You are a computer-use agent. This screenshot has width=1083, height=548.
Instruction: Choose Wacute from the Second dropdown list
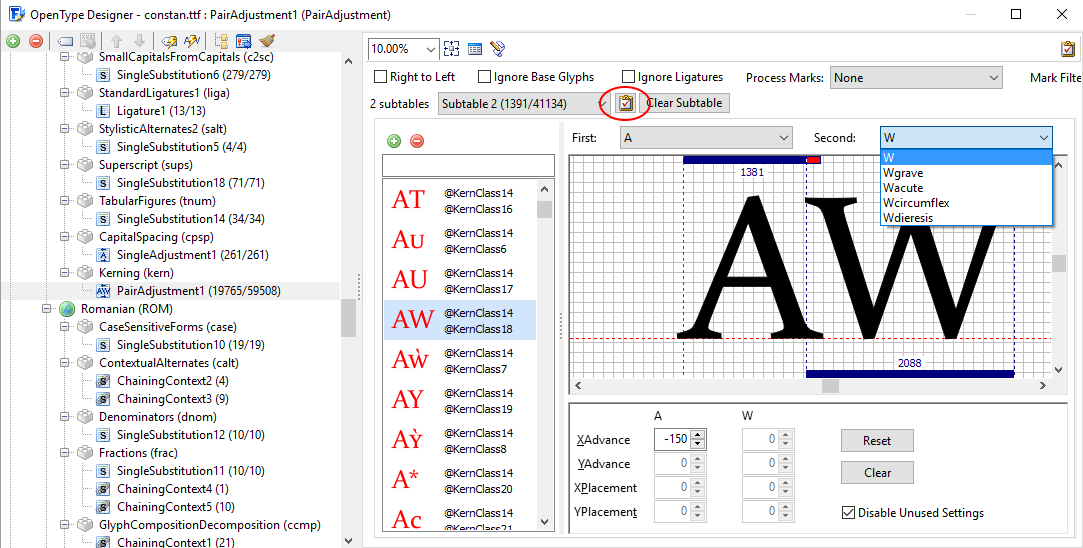point(903,188)
